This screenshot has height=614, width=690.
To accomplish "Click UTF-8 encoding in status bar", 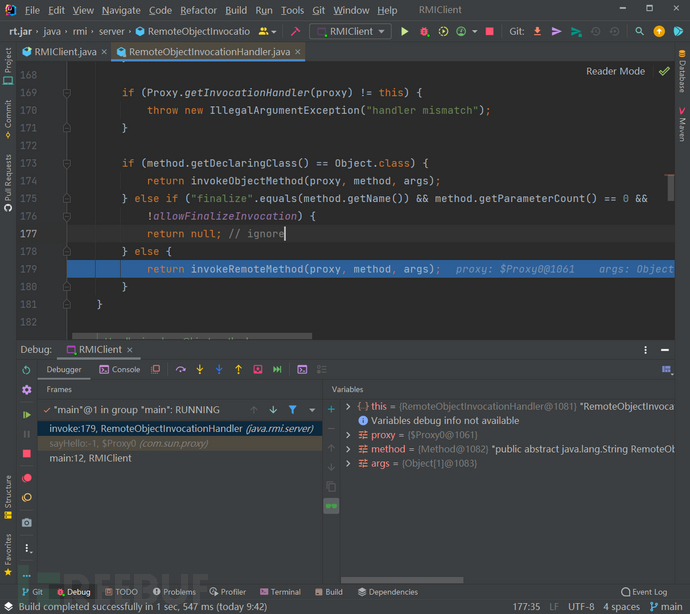I will pyautogui.click(x=581, y=607).
